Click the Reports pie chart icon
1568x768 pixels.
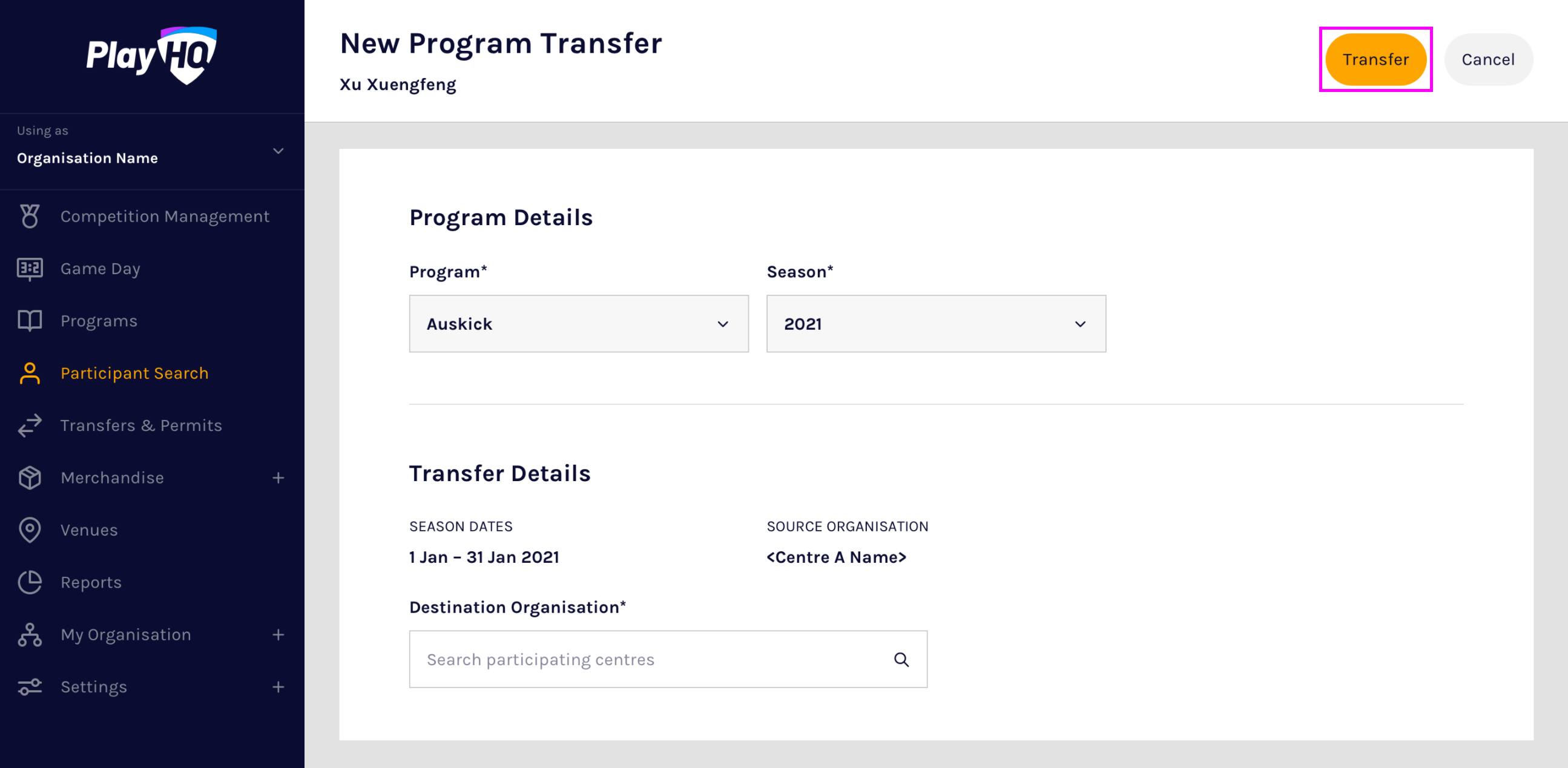(x=29, y=582)
